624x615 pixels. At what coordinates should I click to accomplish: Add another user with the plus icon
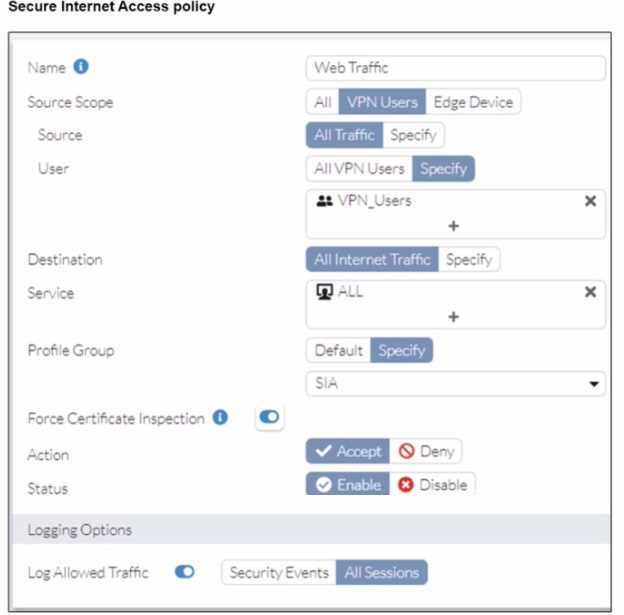click(454, 225)
